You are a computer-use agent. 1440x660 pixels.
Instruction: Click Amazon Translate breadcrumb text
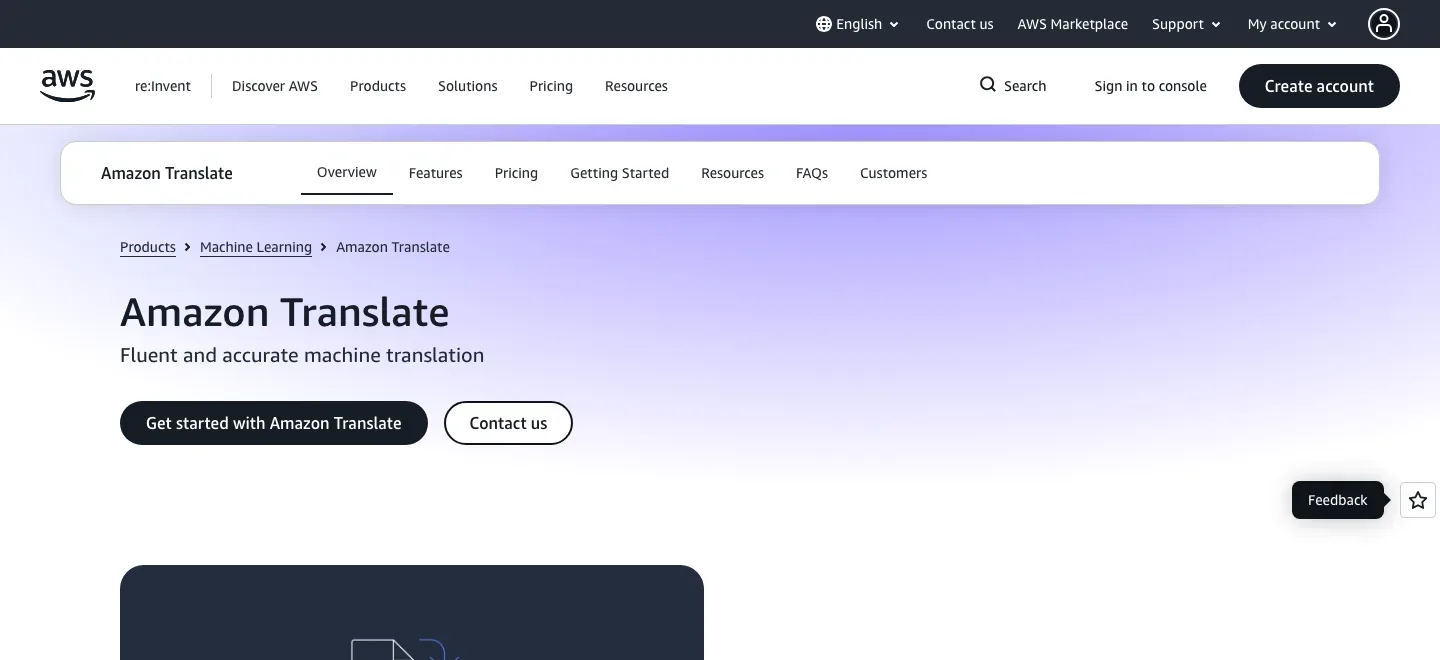pos(393,247)
